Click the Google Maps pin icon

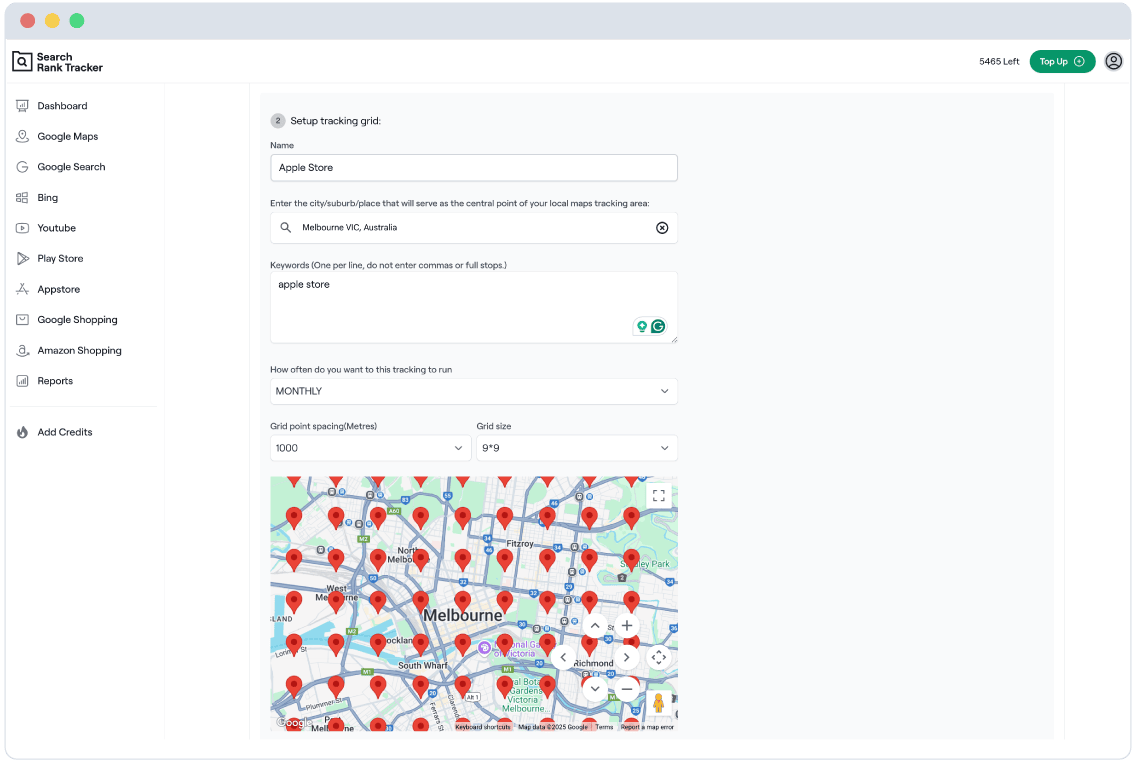click(x=22, y=136)
